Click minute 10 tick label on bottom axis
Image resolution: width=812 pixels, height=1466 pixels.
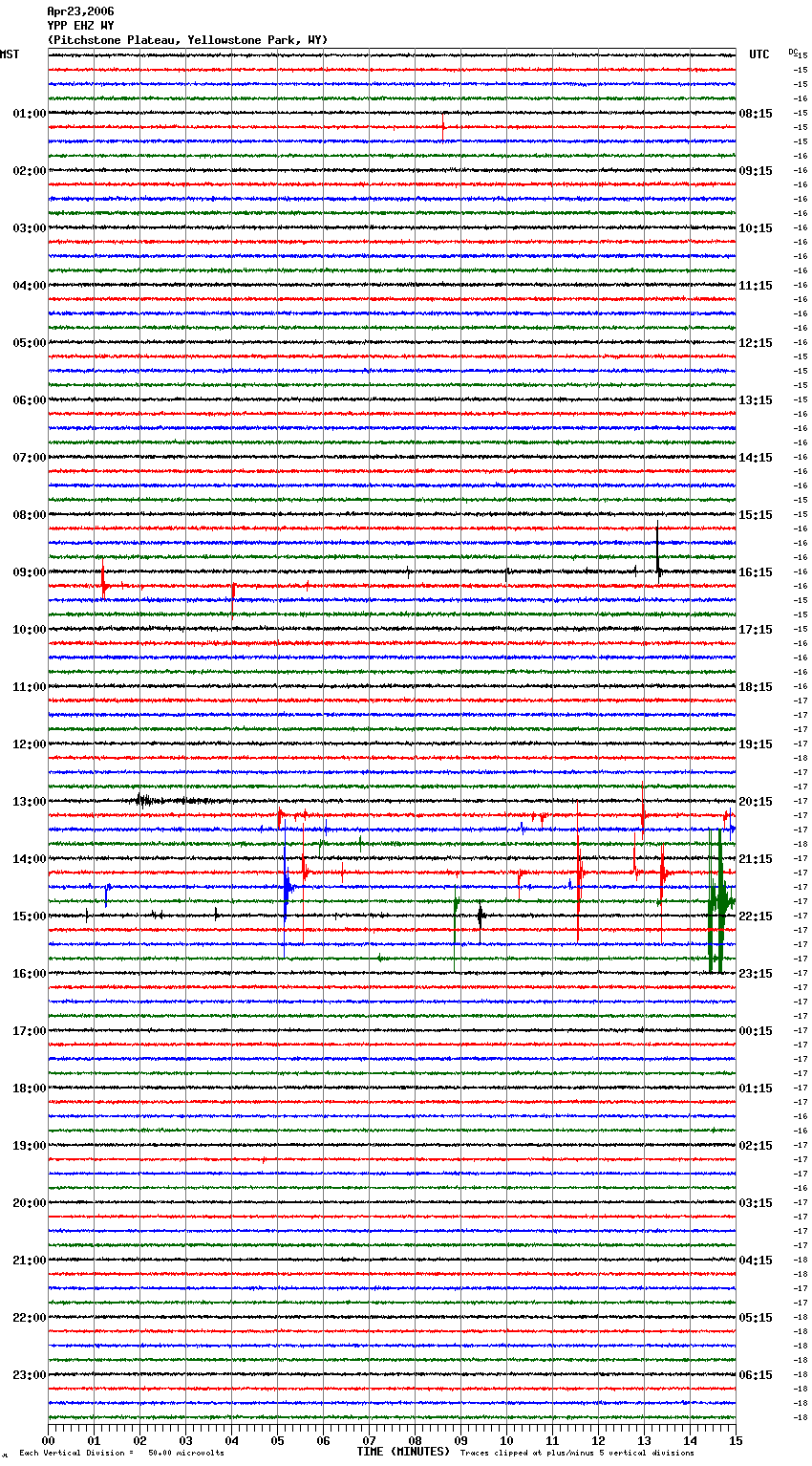pyautogui.click(x=507, y=1440)
